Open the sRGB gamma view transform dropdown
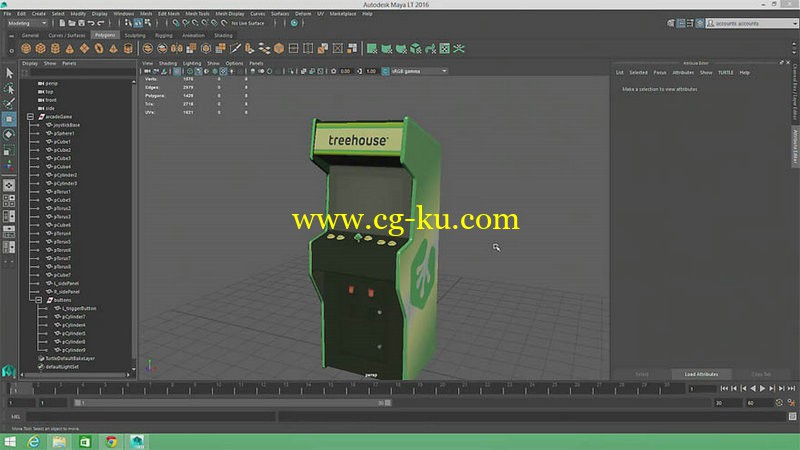 pyautogui.click(x=418, y=71)
